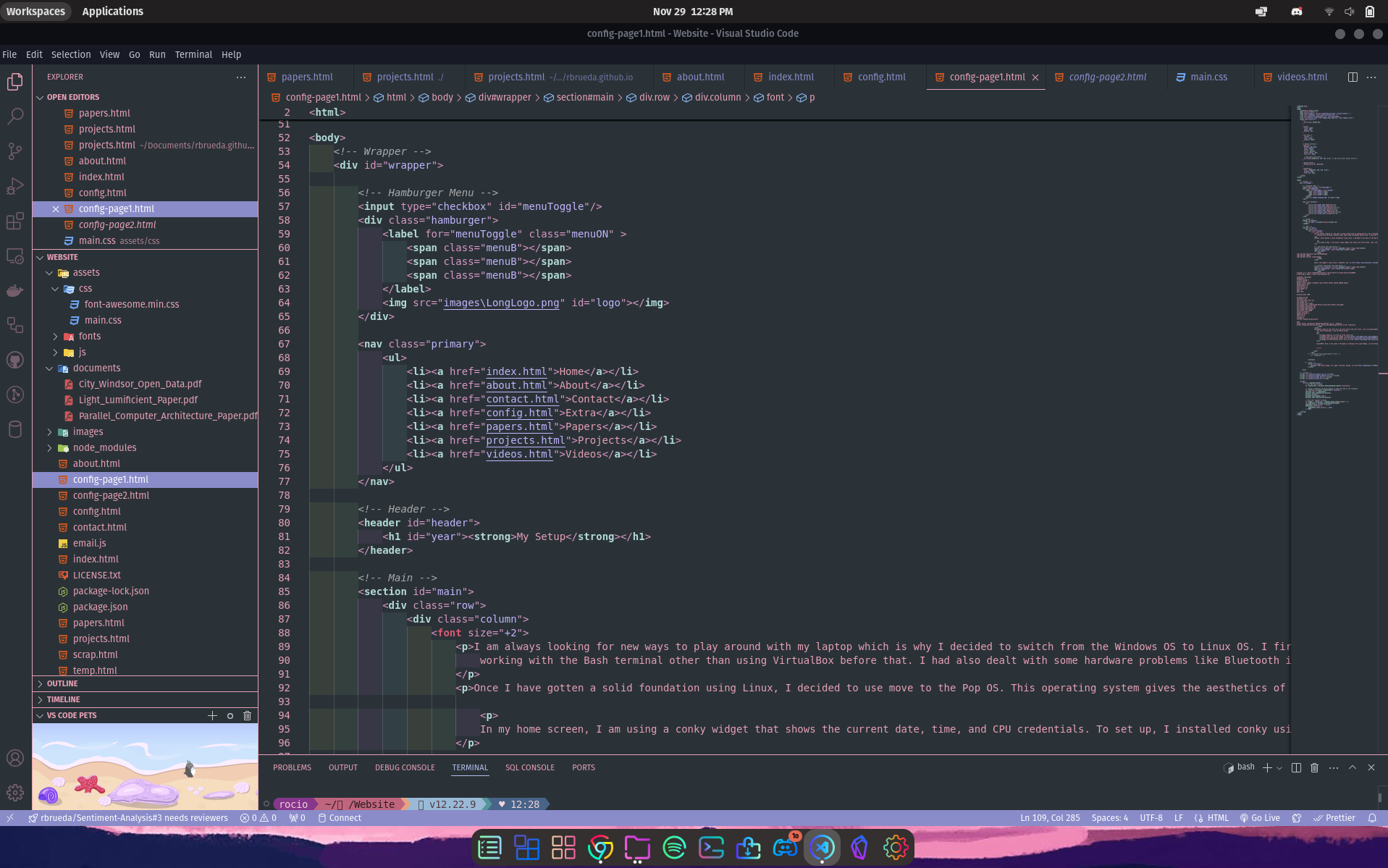Open the Run and Debug view

coord(15,186)
